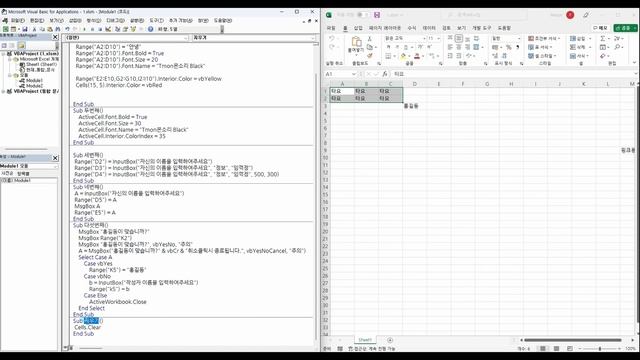640x360 pixels.
Task: Click the Undo arrow in Excel ribbon
Action: click(x=331, y=38)
